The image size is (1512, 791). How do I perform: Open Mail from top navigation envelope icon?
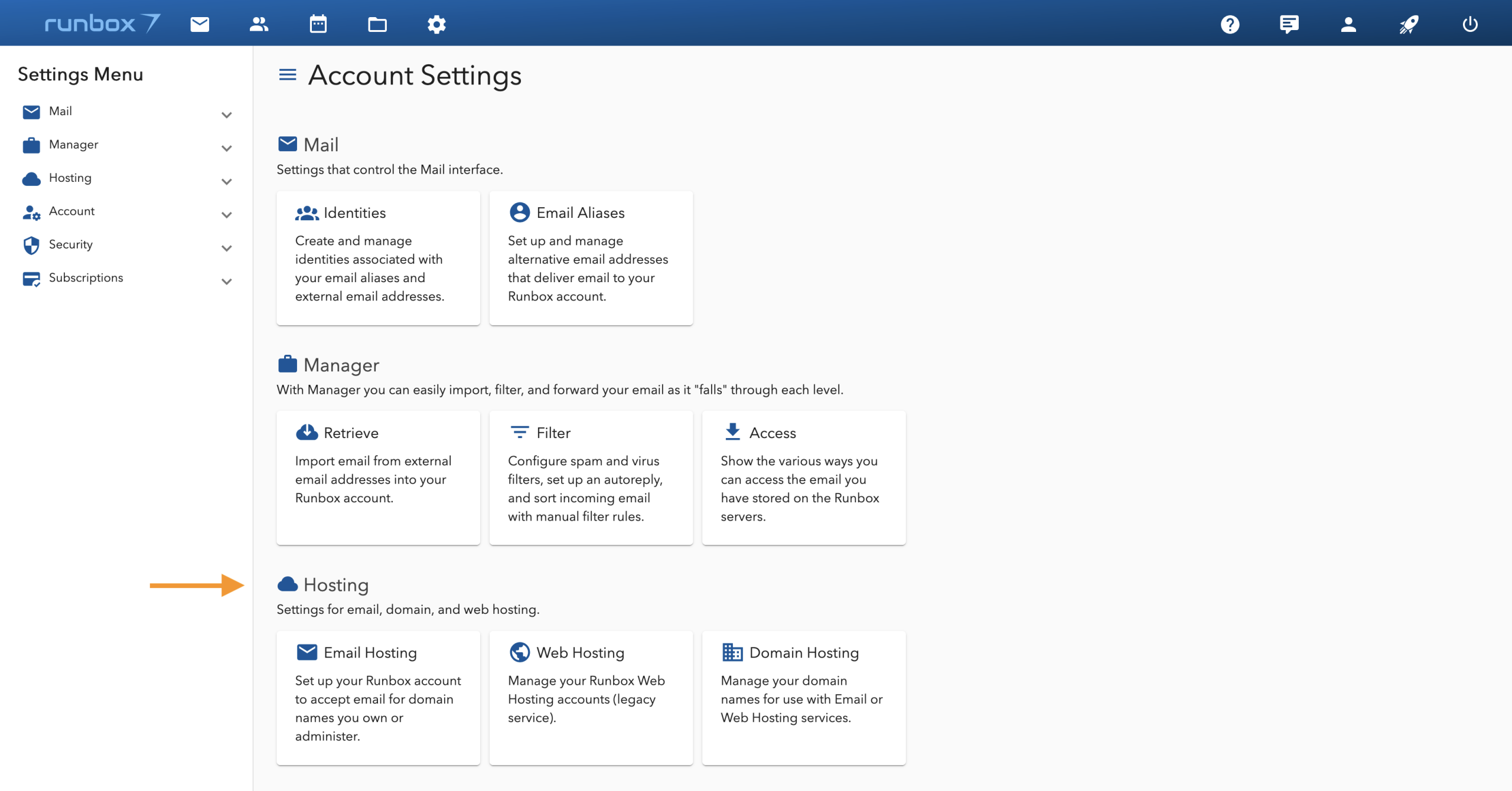[x=200, y=24]
